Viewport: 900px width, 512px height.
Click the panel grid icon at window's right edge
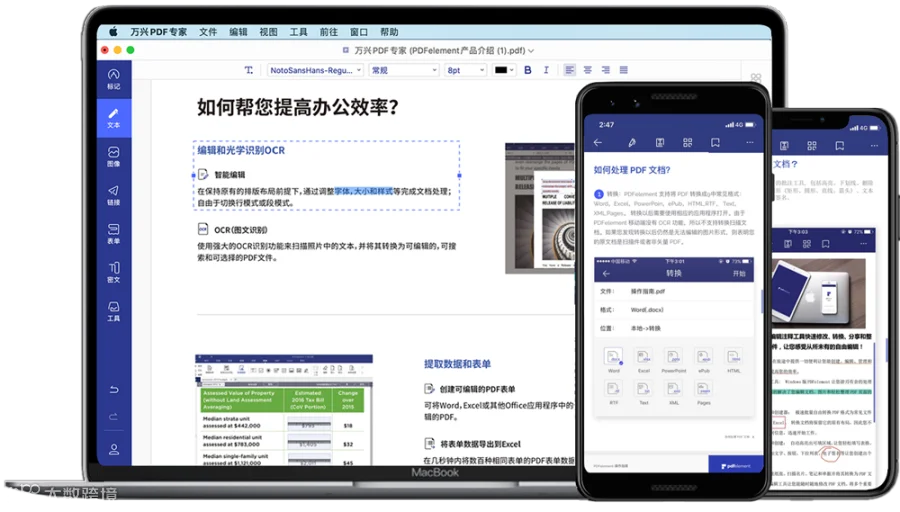click(756, 77)
